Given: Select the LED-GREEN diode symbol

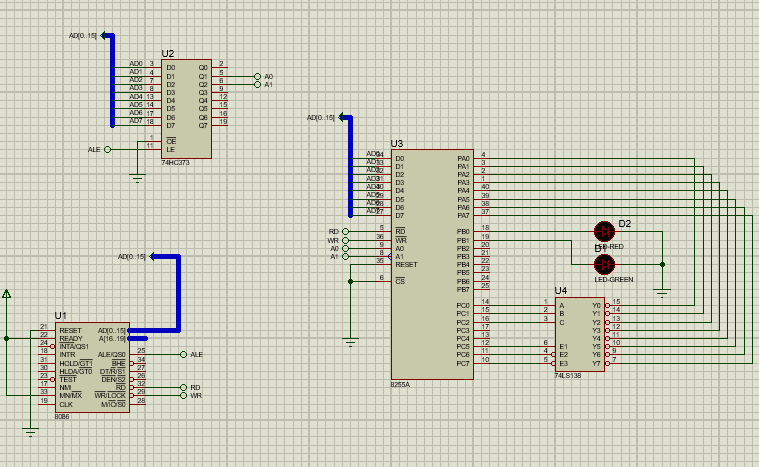Looking at the screenshot, I should click(x=604, y=264).
